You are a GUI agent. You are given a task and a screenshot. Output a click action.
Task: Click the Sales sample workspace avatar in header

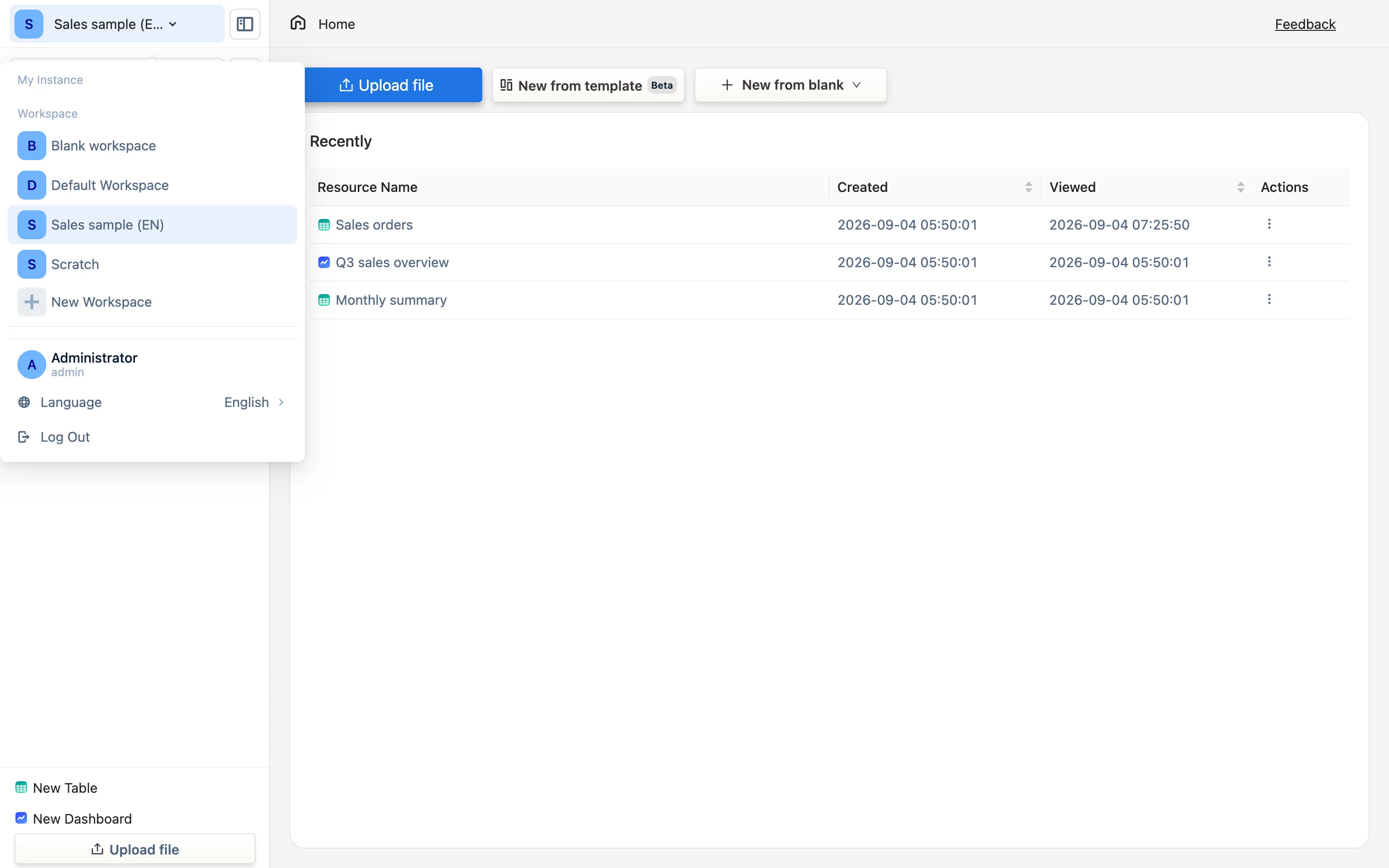(29, 24)
